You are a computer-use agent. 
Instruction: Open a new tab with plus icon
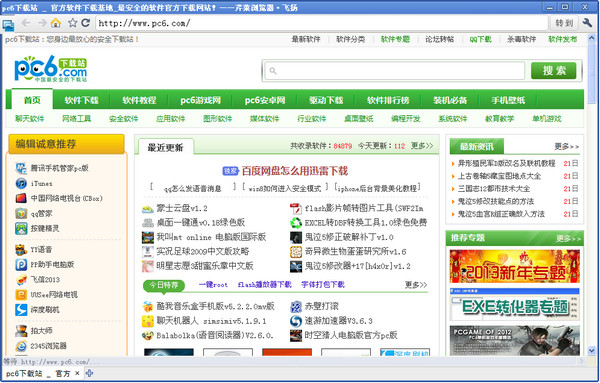click(x=89, y=373)
